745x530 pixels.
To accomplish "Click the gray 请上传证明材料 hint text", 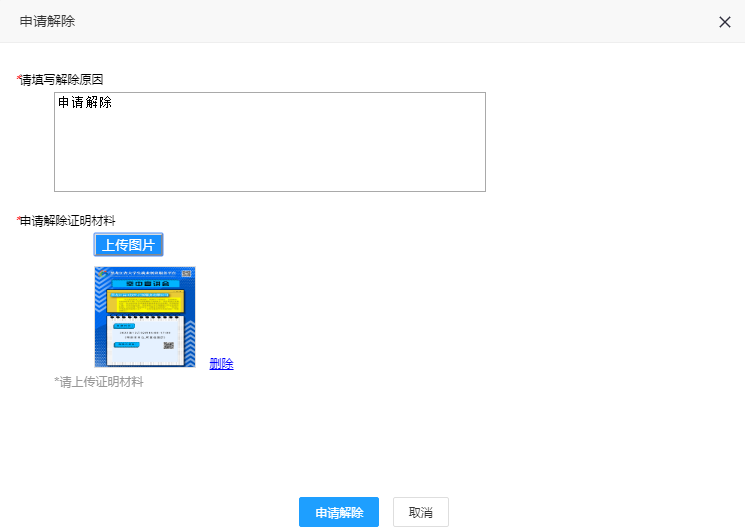I will pos(99,381).
